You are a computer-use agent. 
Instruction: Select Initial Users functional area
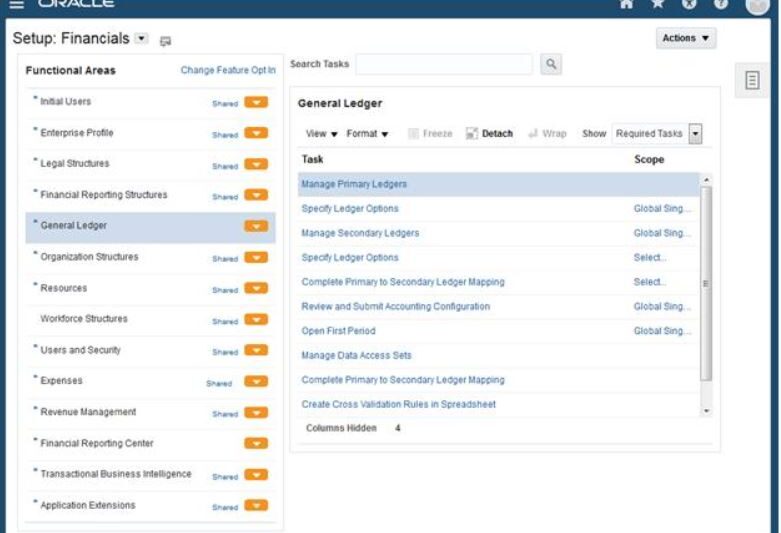coord(65,102)
